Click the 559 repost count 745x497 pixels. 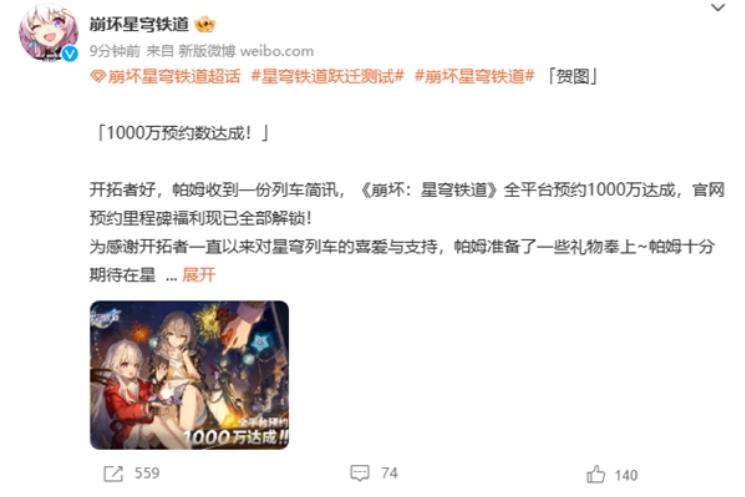pyautogui.click(x=147, y=473)
